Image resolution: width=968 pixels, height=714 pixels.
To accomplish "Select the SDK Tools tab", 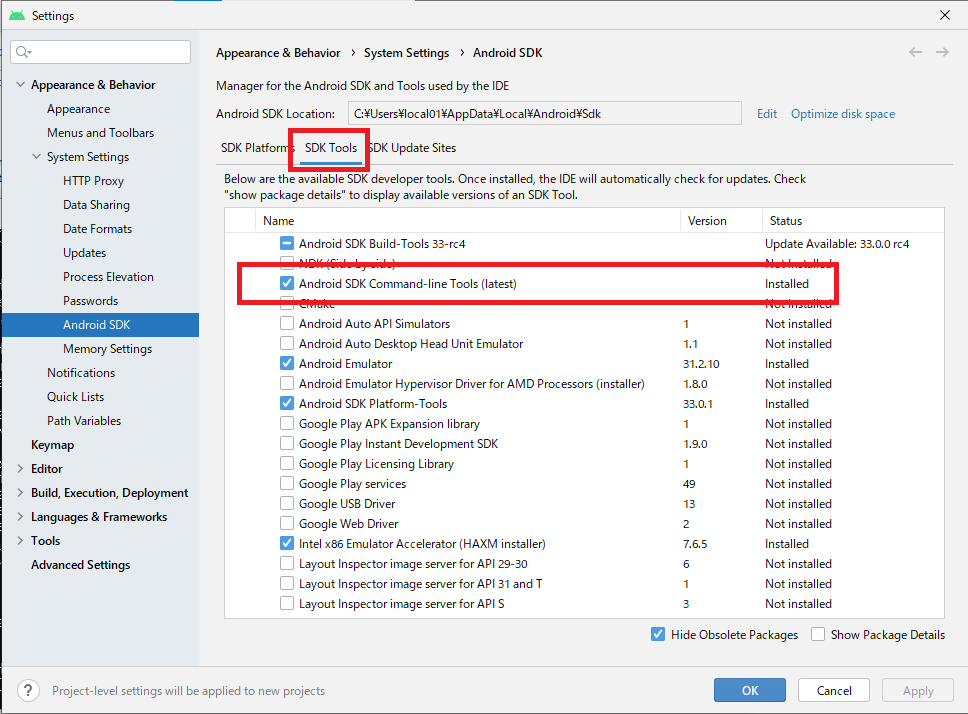I will click(x=331, y=148).
